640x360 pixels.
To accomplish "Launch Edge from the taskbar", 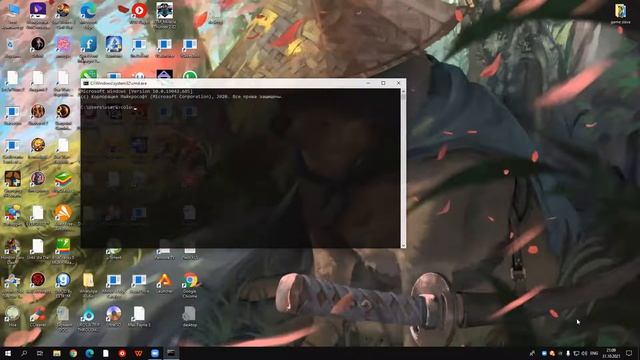I will point(89,353).
